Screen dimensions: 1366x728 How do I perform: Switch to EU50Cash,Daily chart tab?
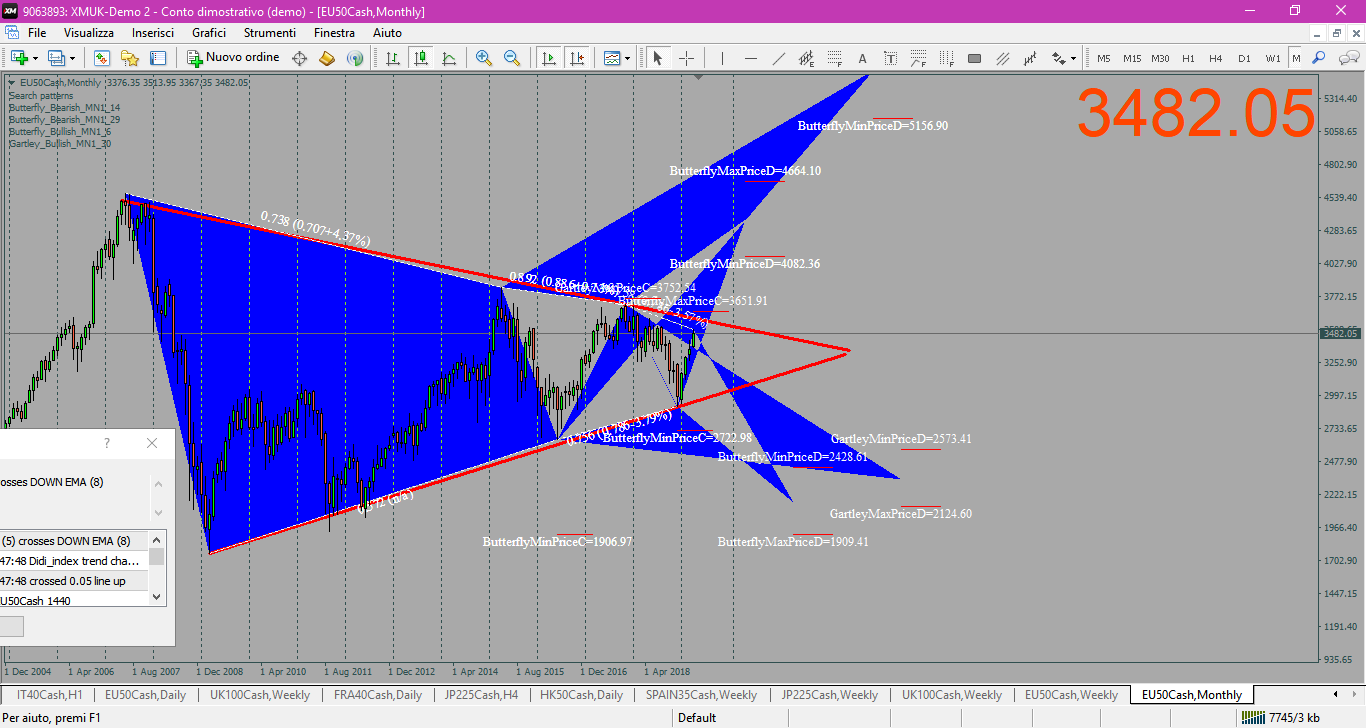(x=145, y=695)
